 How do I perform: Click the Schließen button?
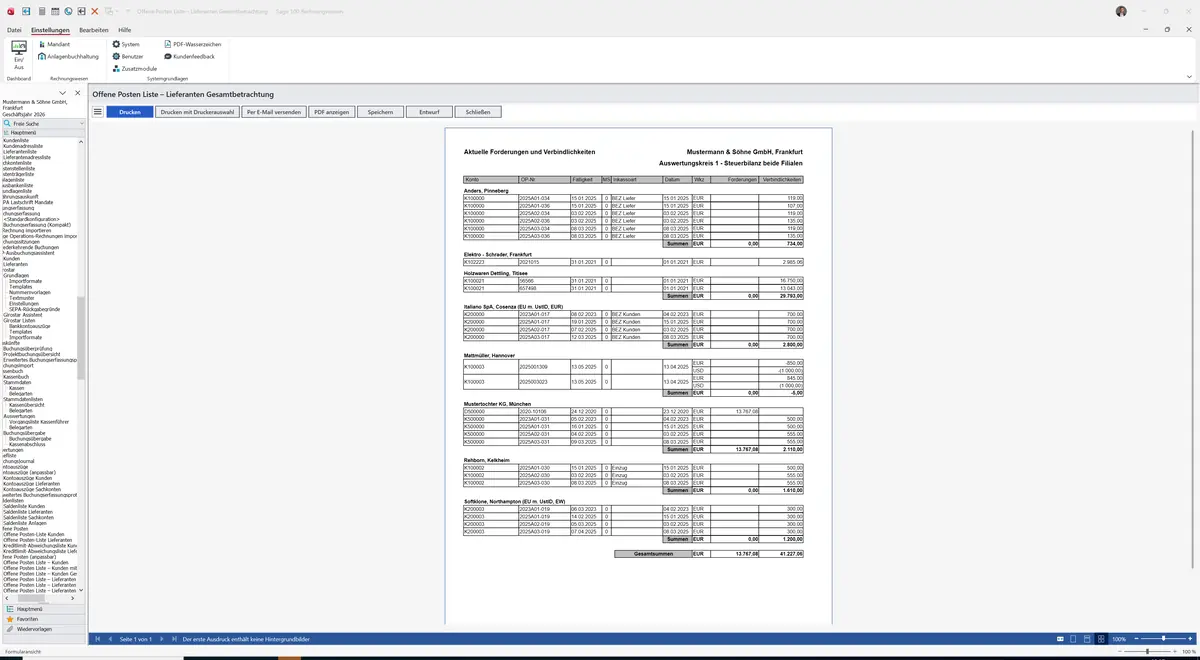pyautogui.click(x=478, y=112)
